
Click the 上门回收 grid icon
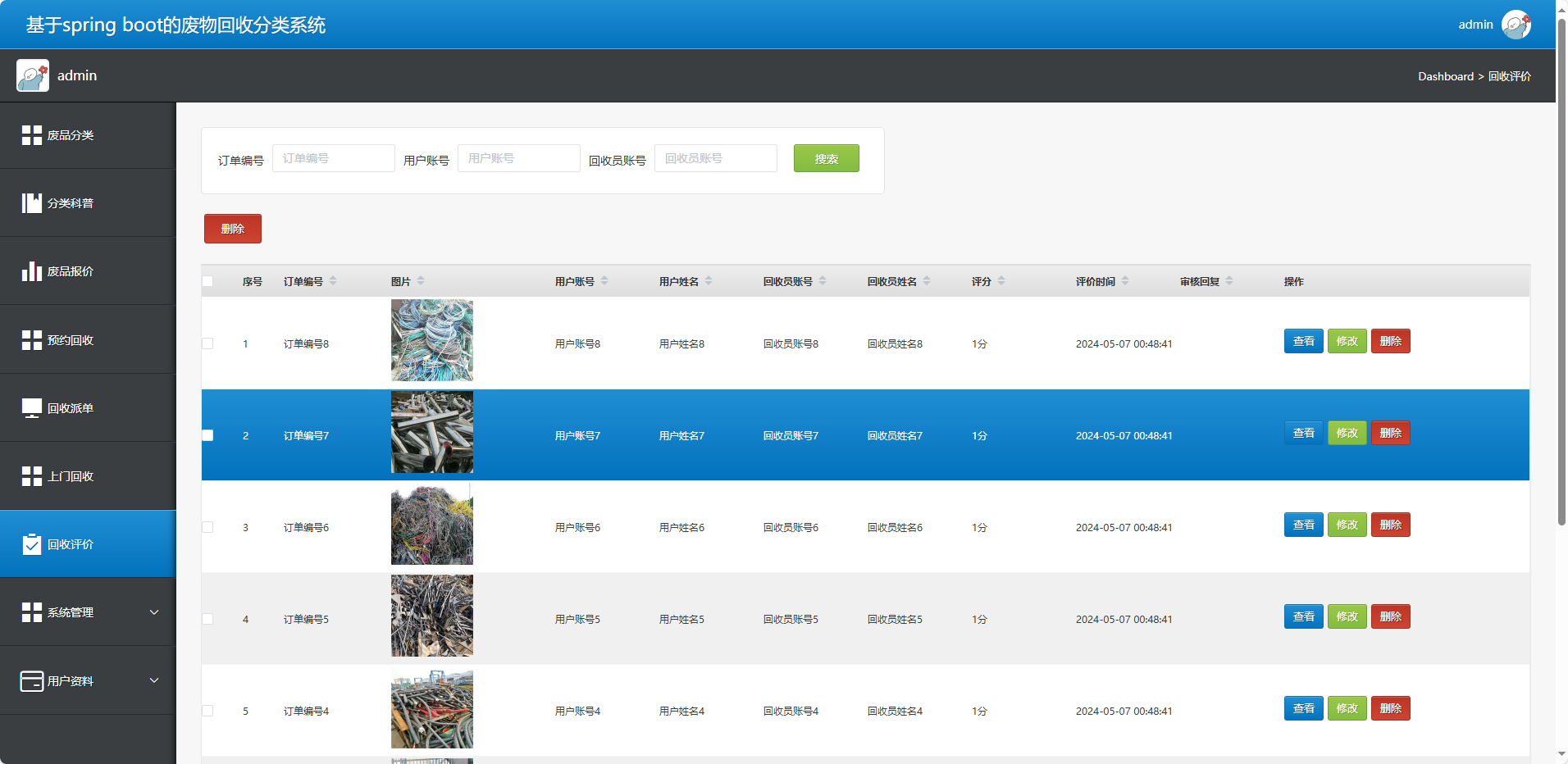[x=32, y=476]
